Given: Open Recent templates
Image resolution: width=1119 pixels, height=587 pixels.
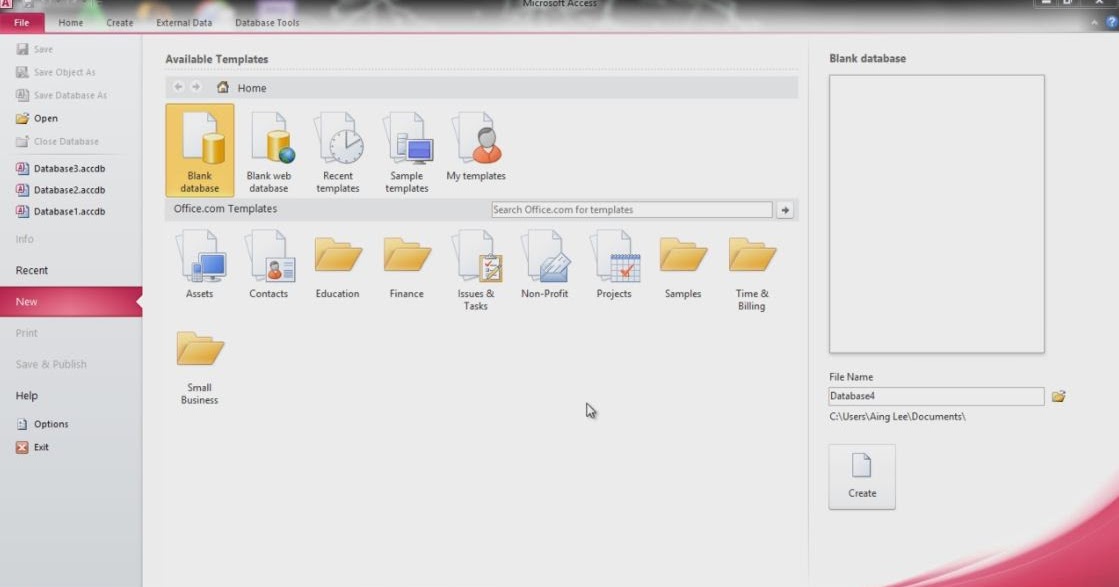Looking at the screenshot, I should pos(338,148).
